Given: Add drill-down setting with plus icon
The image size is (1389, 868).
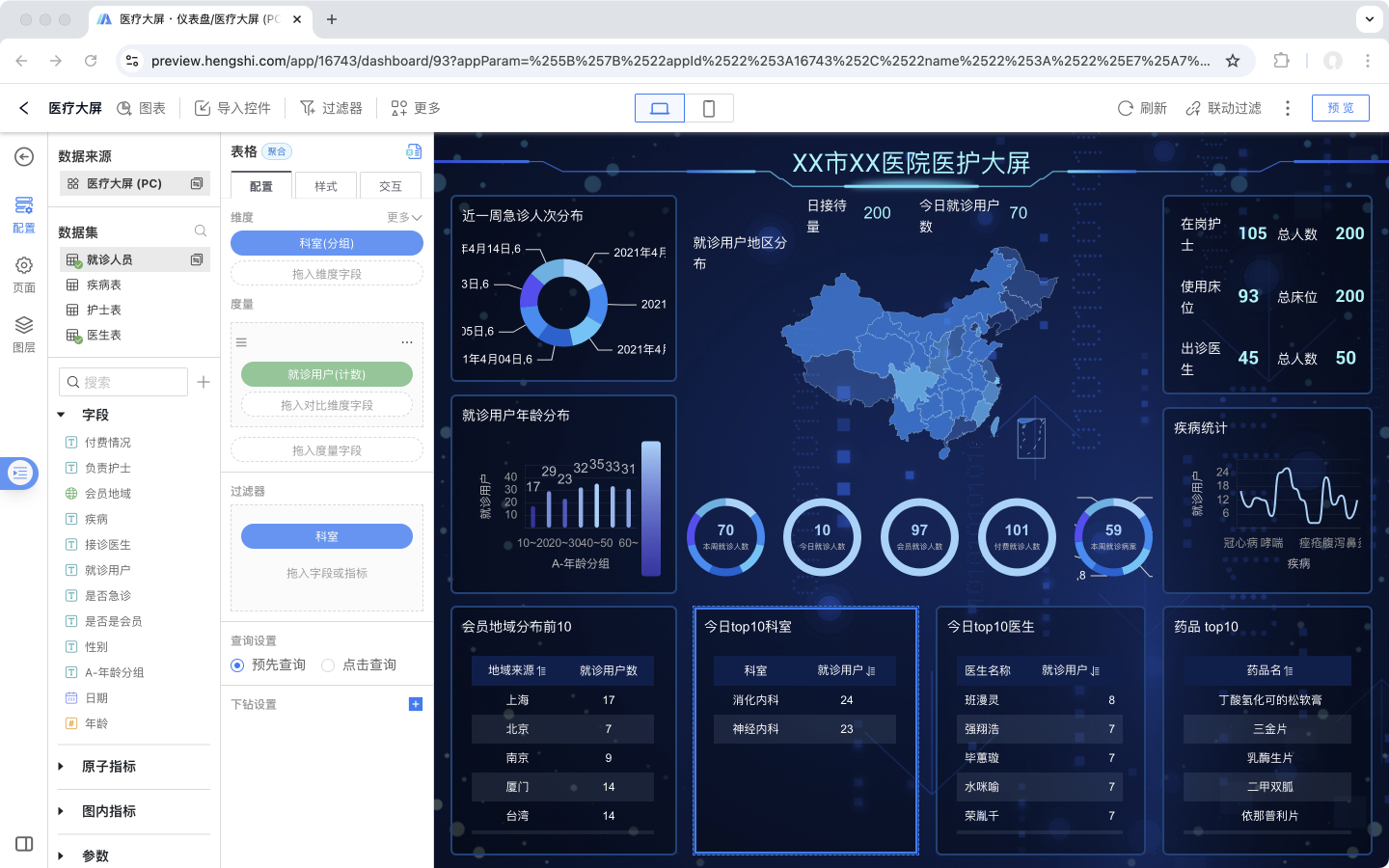Looking at the screenshot, I should (x=416, y=704).
